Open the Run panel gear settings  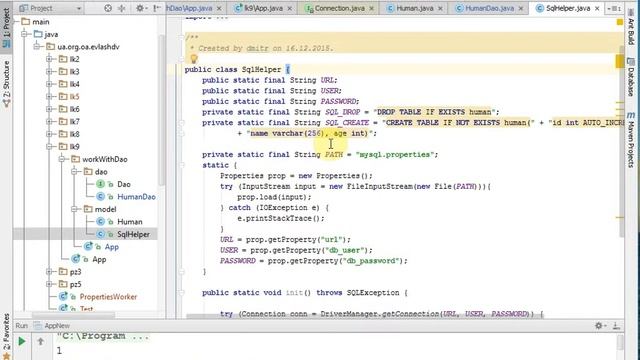[599, 325]
